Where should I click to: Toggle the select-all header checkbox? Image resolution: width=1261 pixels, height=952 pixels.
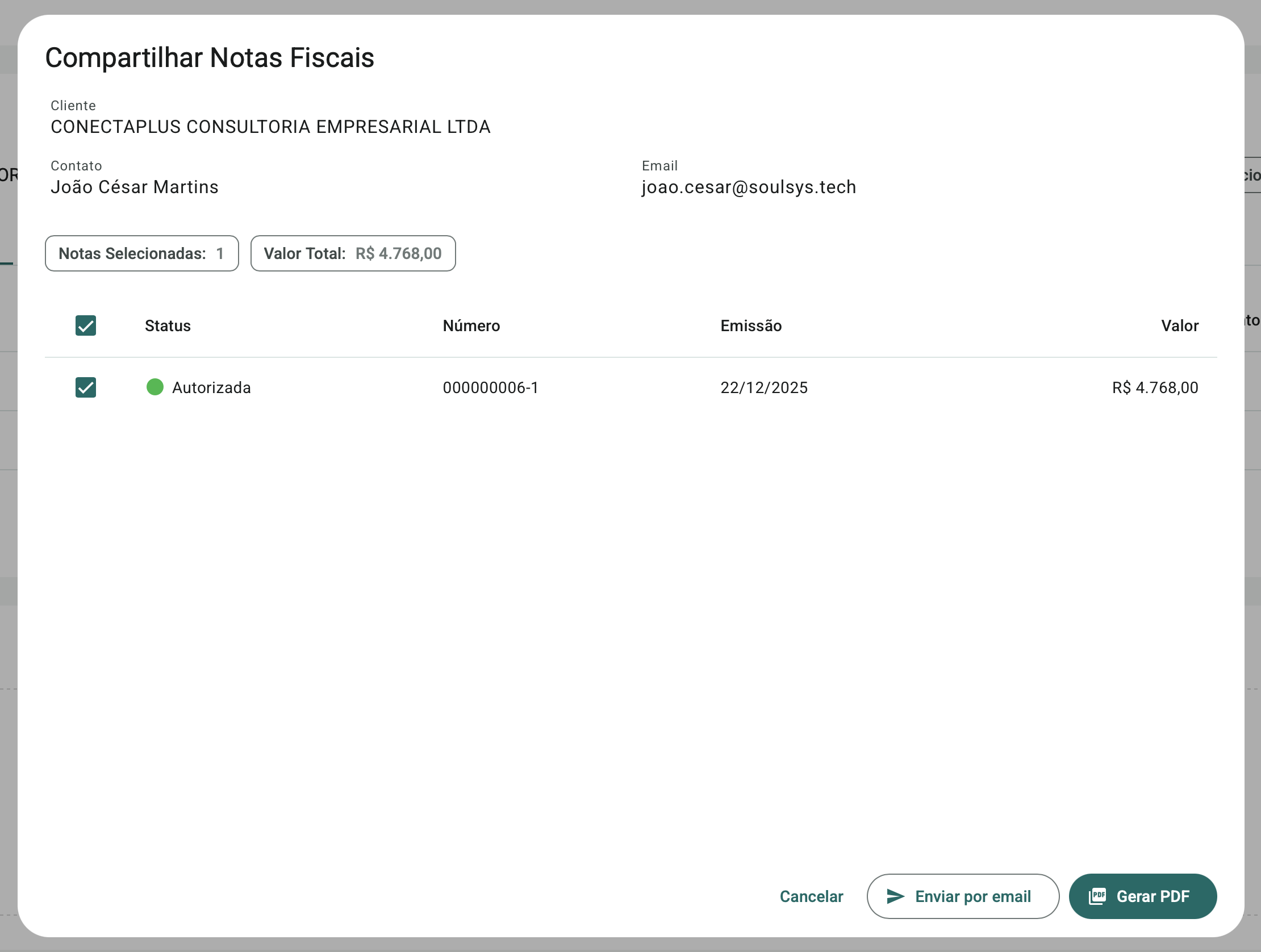86,325
